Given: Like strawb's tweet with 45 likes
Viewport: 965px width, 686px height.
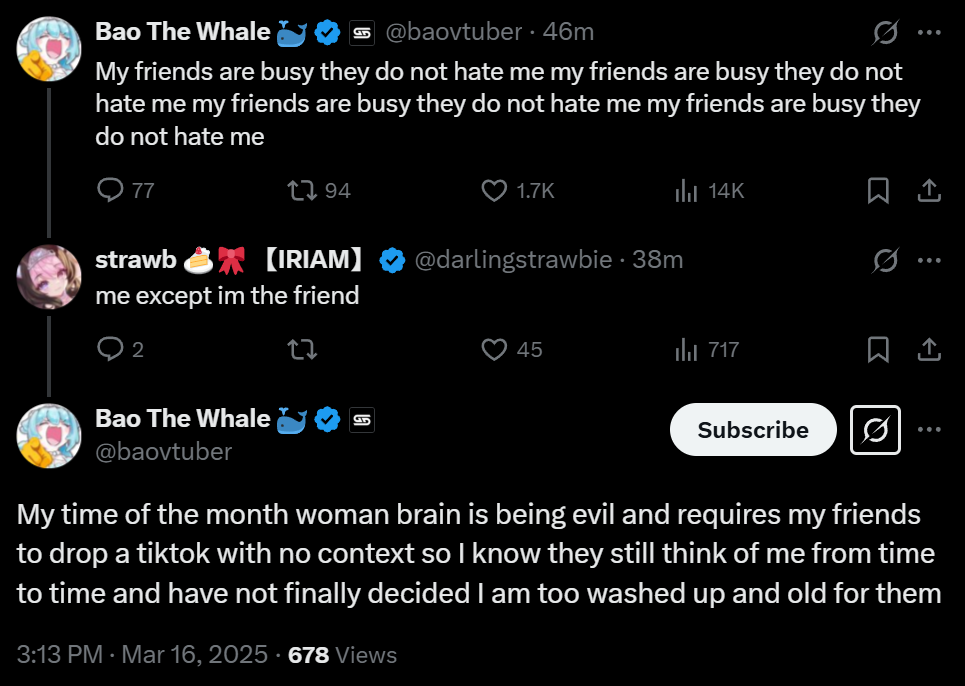Looking at the screenshot, I should click(x=494, y=349).
